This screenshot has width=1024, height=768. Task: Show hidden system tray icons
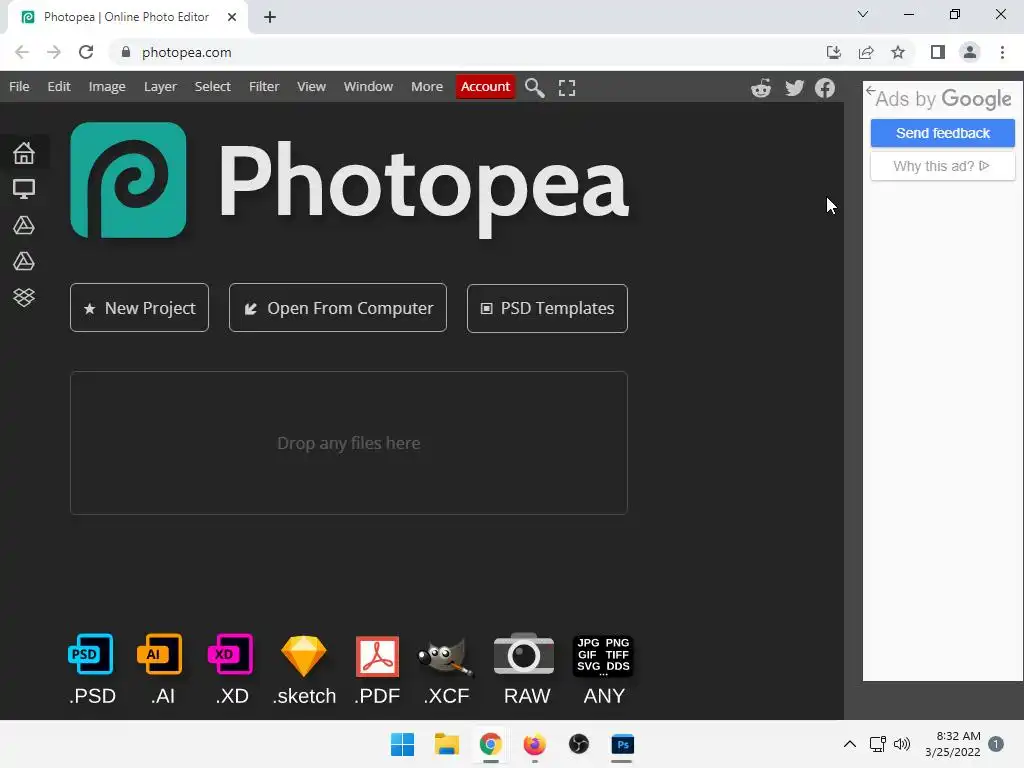pos(850,744)
